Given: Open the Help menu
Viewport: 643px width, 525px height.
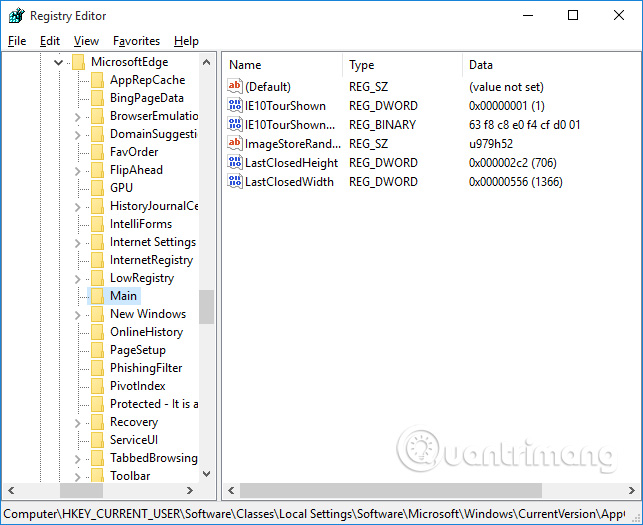Looking at the screenshot, I should tap(186, 41).
